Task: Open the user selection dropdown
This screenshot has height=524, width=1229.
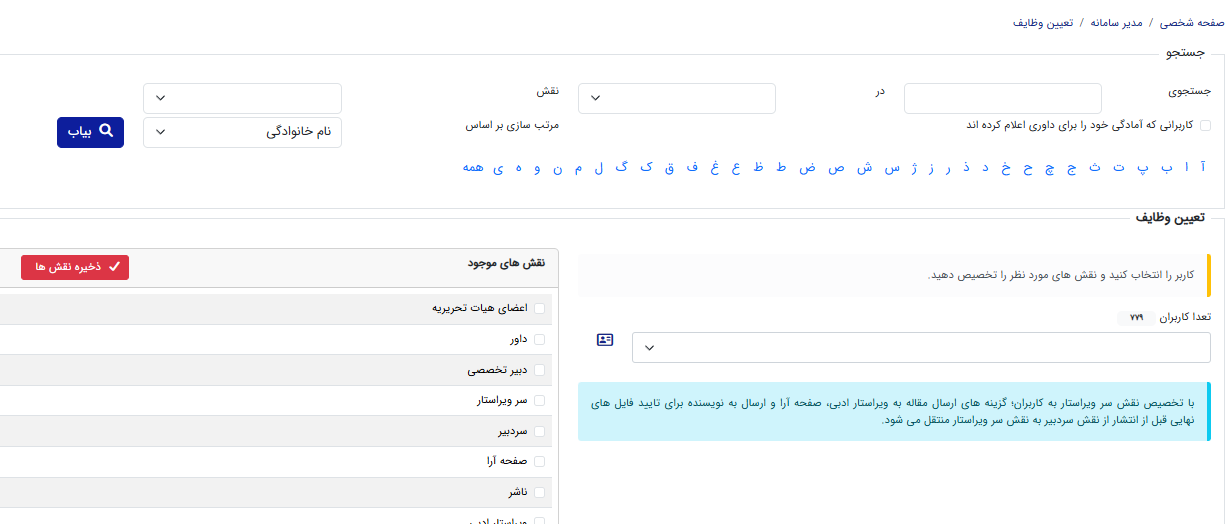Action: point(920,348)
